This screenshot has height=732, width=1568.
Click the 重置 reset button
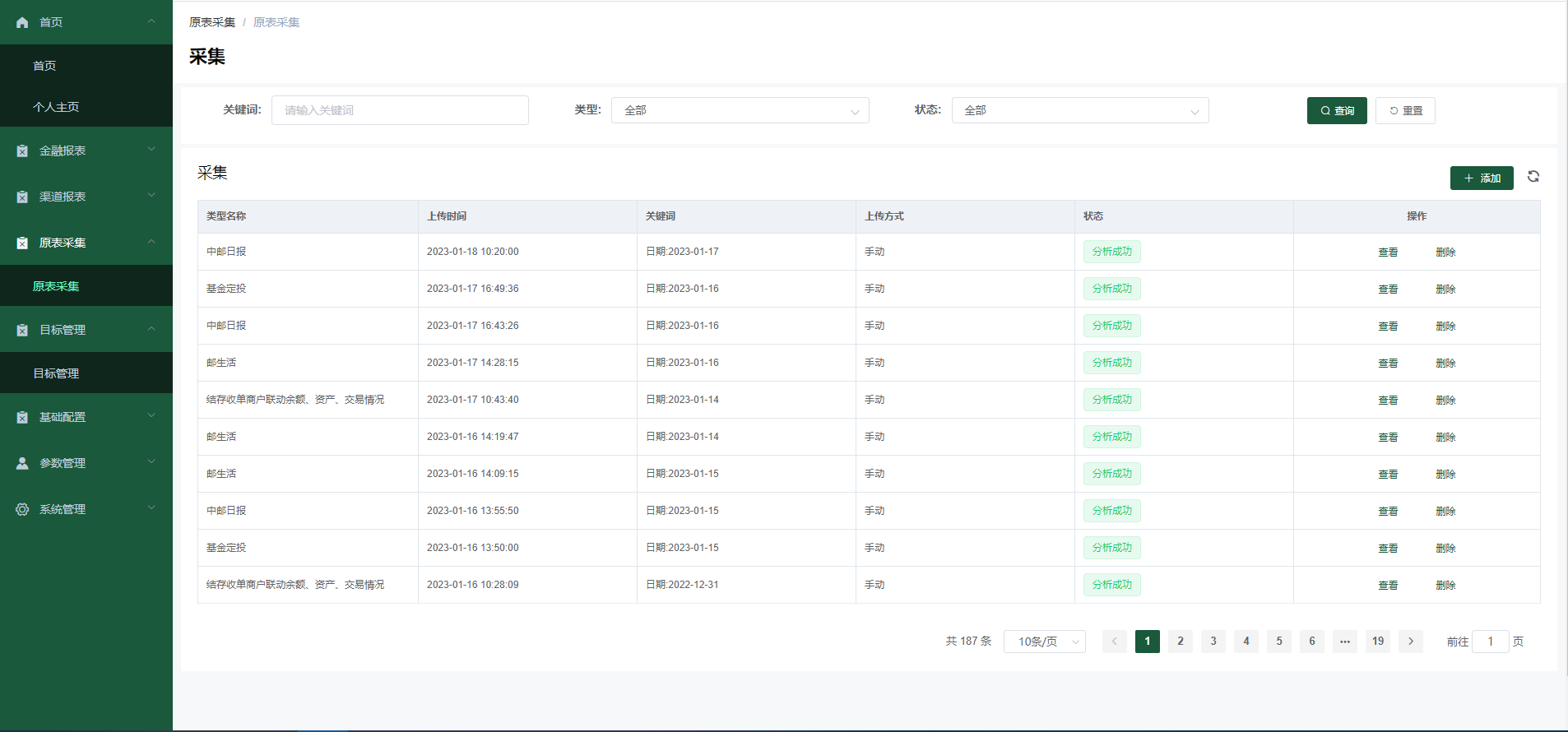[x=1405, y=110]
